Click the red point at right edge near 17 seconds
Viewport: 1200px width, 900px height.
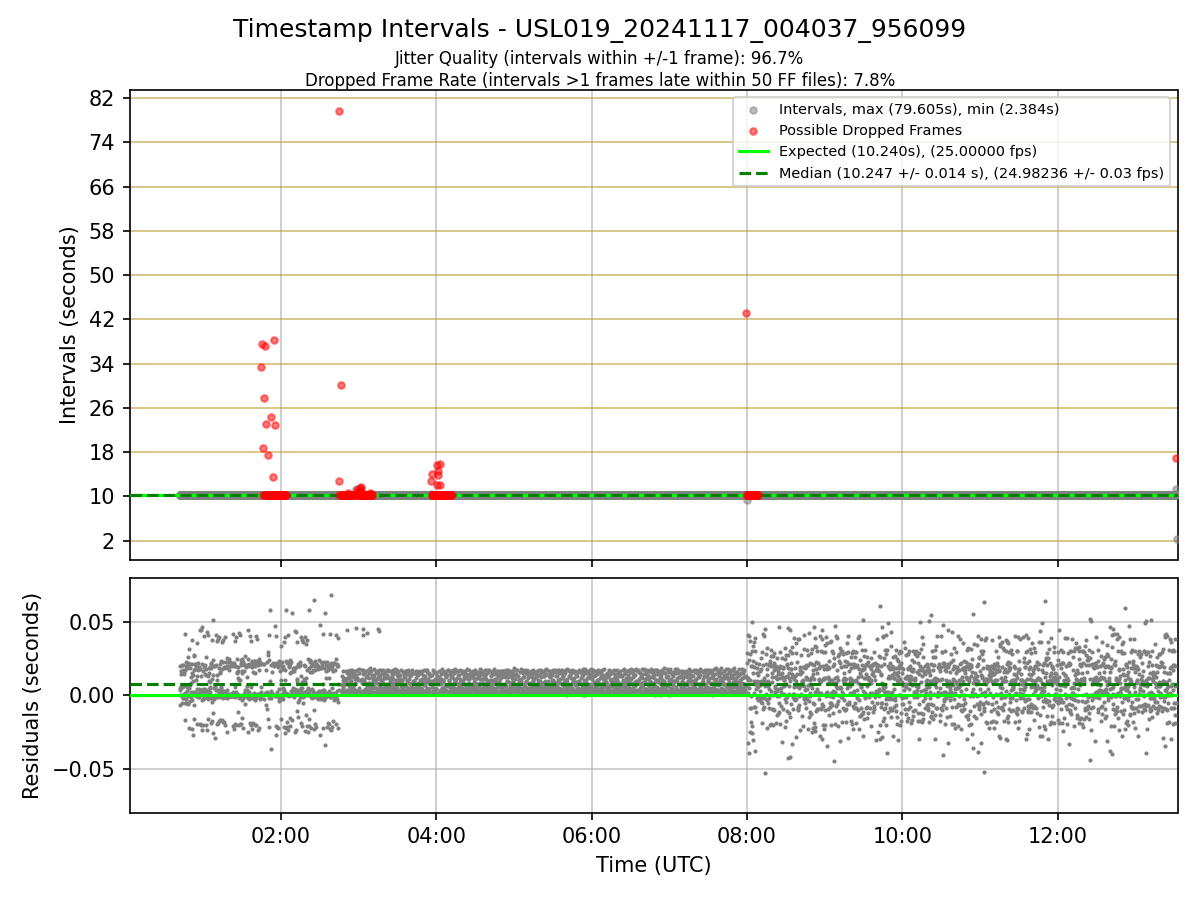click(1176, 458)
